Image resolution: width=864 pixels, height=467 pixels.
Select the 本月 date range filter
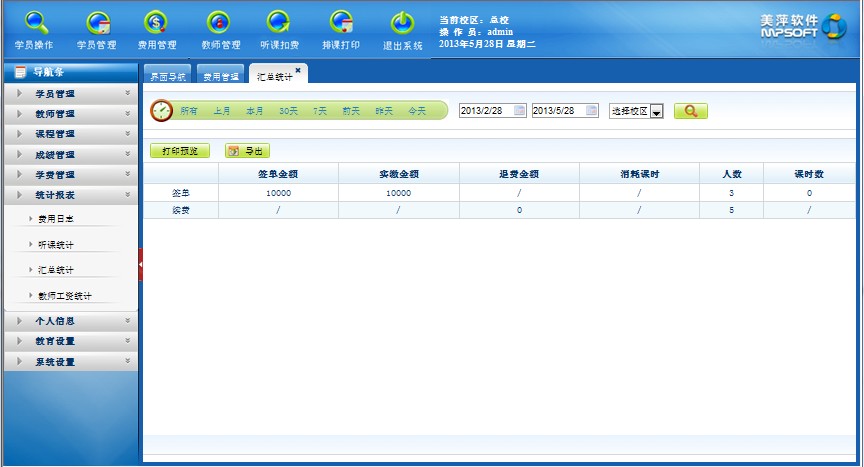[x=255, y=111]
